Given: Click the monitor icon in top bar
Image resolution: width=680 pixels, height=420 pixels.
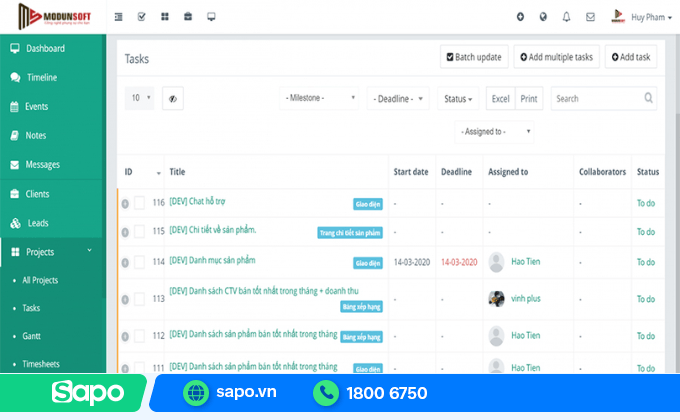Looking at the screenshot, I should [x=211, y=17].
